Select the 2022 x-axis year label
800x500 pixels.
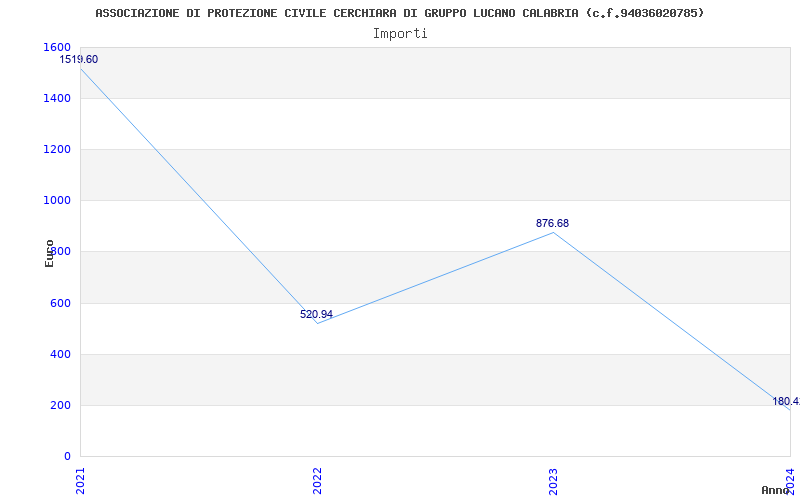(x=317, y=481)
